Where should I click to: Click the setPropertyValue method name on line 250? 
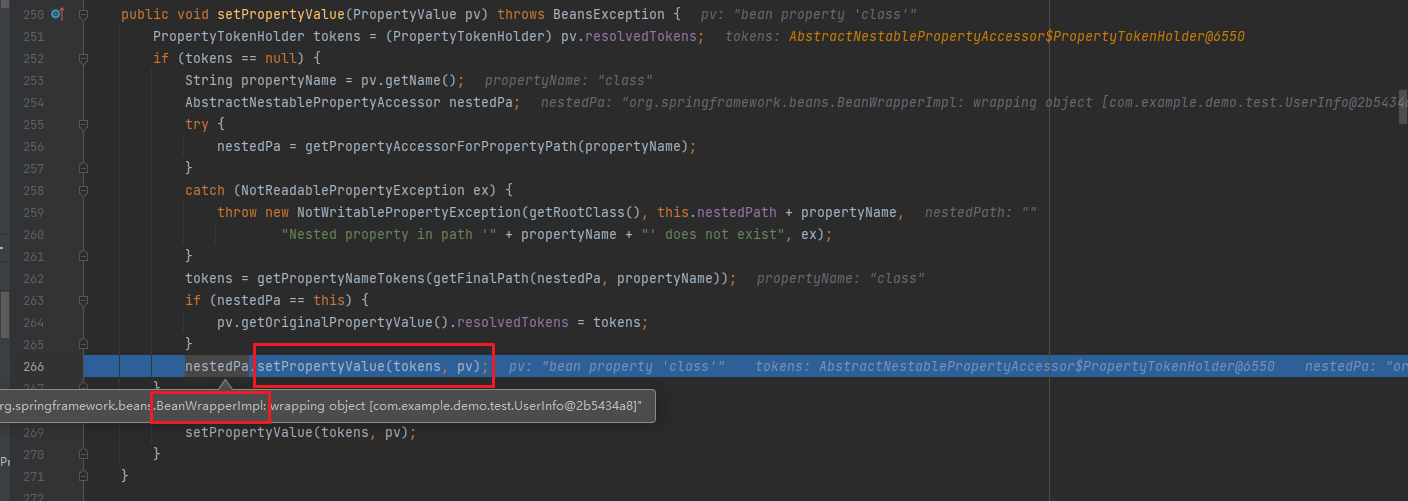click(x=280, y=15)
